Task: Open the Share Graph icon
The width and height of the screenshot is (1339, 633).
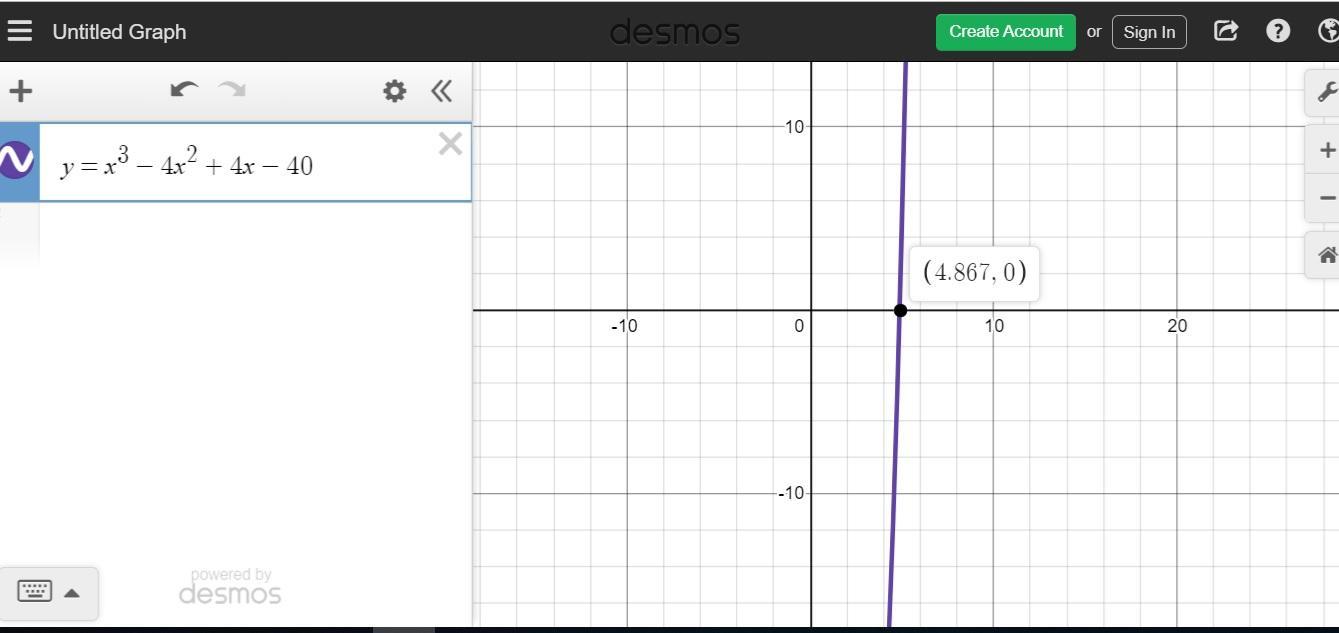Action: point(1226,31)
